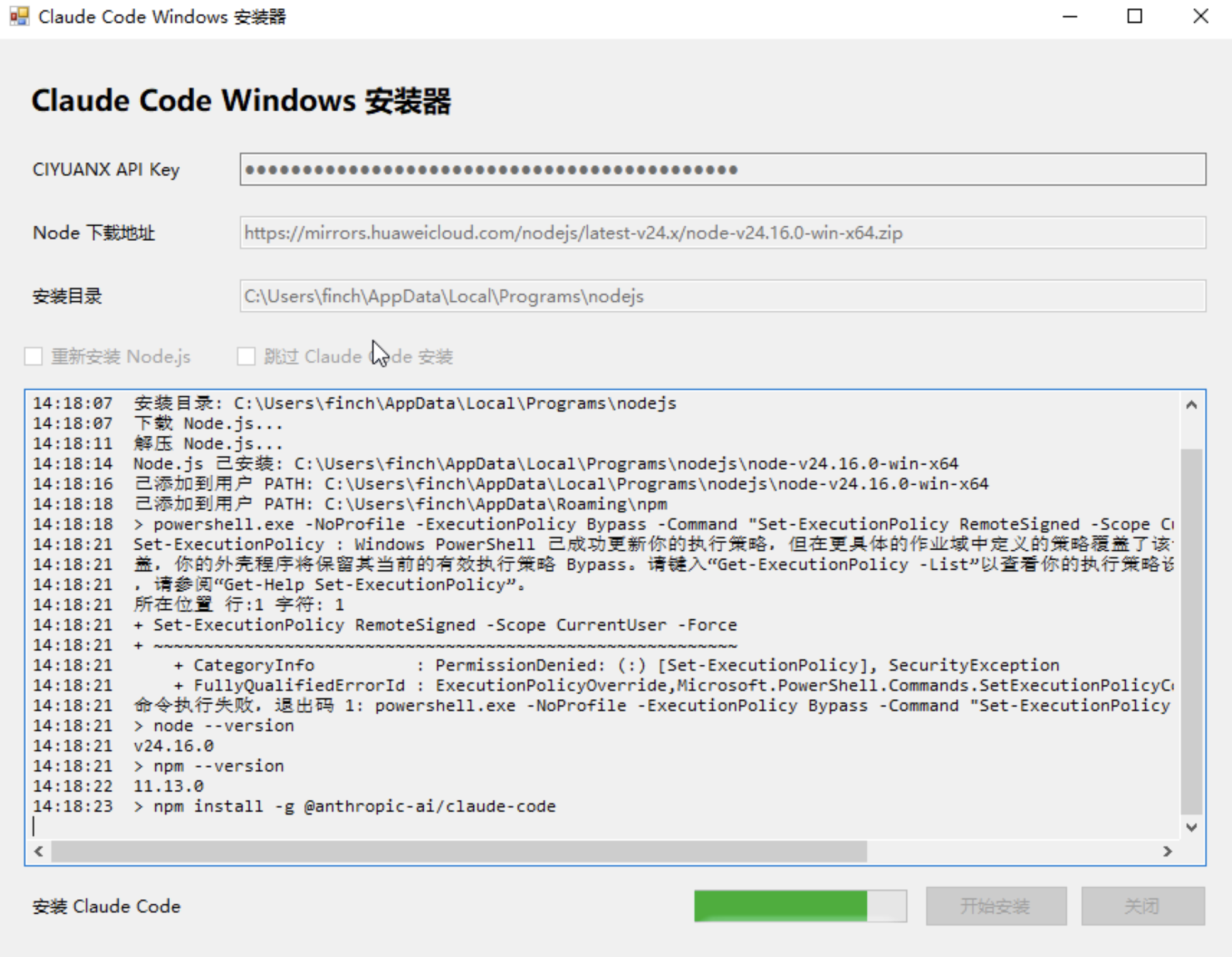This screenshot has height=957, width=1232.
Task: Click the 'CategoryInfo' PermissionDenied log line
Action: coord(546,665)
